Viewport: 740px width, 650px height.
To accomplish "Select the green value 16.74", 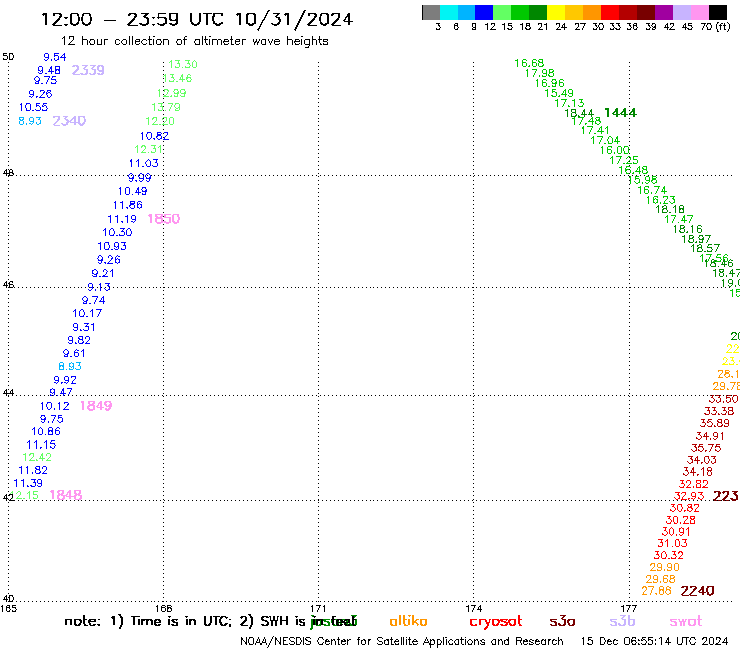I will 652,190.
